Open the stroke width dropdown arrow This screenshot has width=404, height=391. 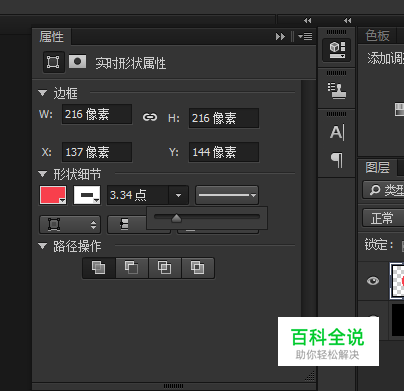(x=178, y=195)
